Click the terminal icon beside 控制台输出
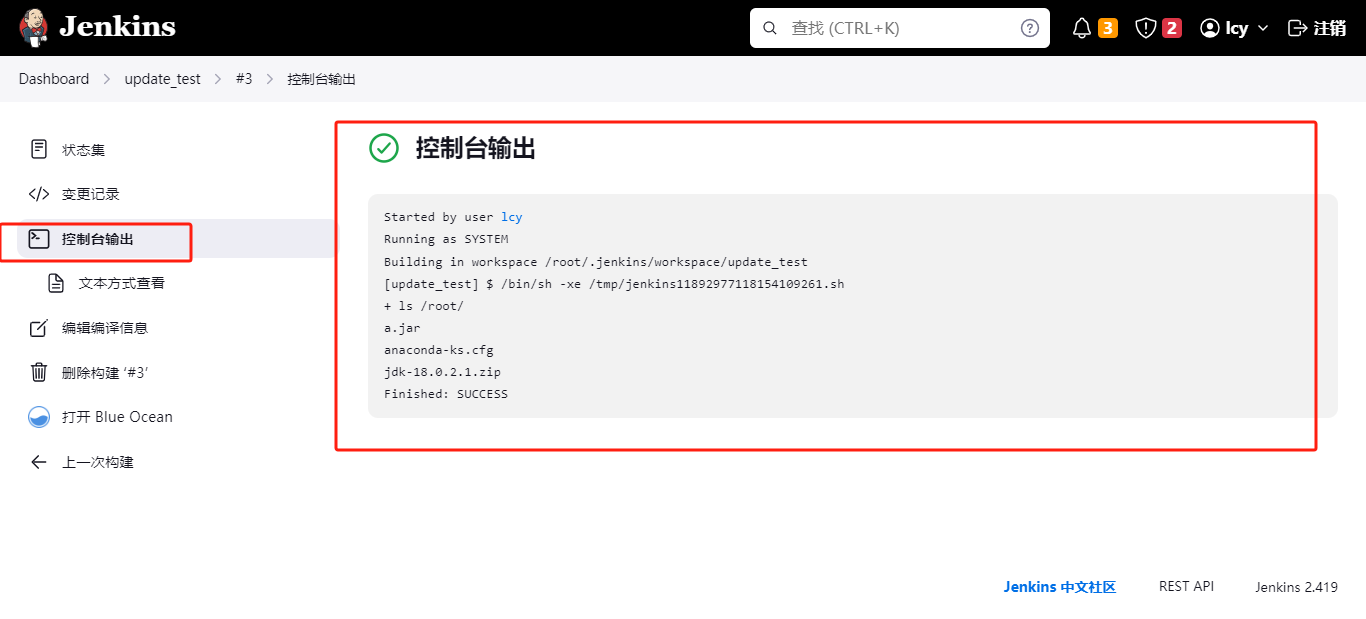Image resolution: width=1366 pixels, height=619 pixels. (39, 239)
